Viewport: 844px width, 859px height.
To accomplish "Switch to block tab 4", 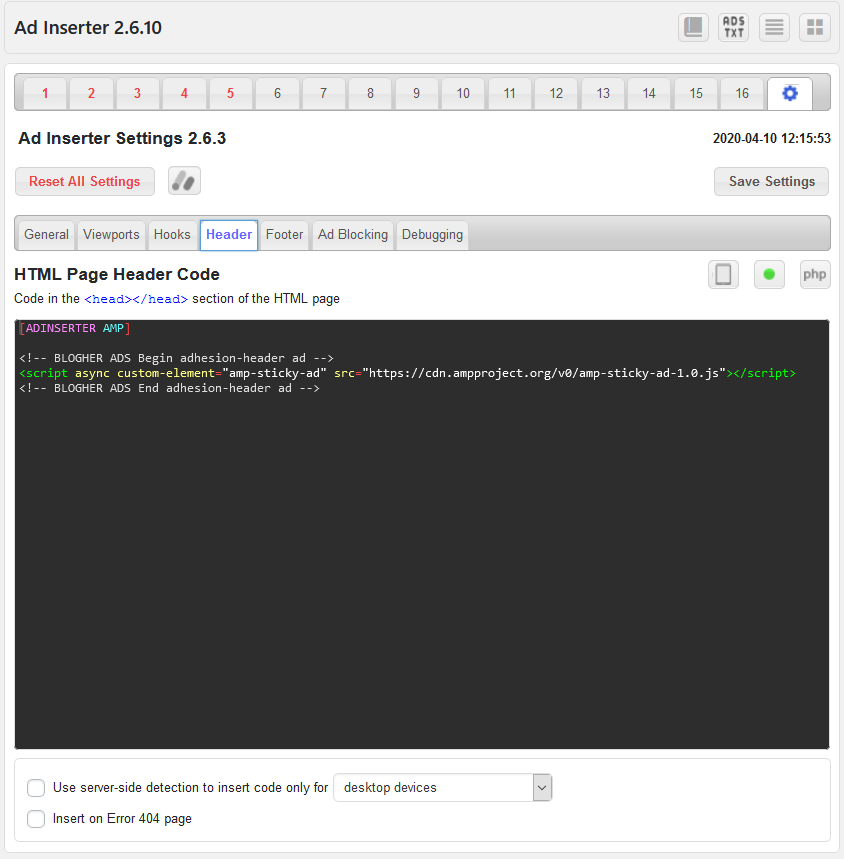I will [x=184, y=93].
